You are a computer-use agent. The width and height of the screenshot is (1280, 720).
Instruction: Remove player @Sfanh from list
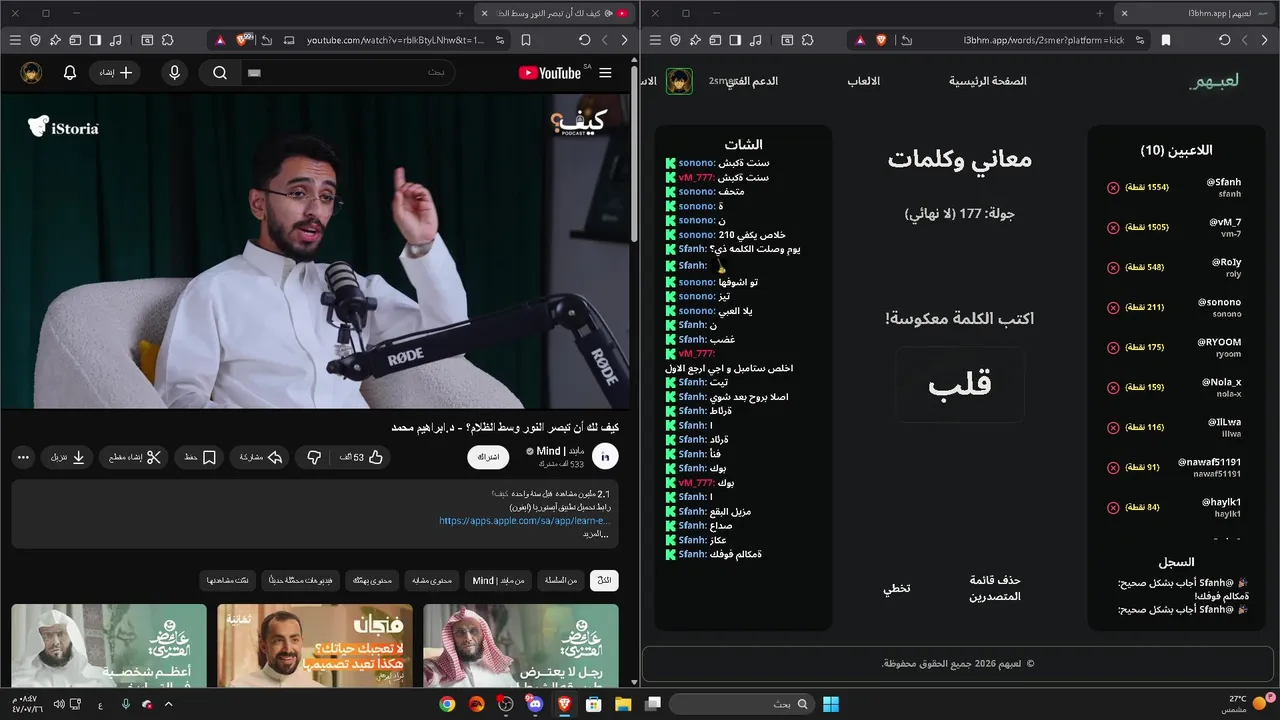[x=1113, y=187]
